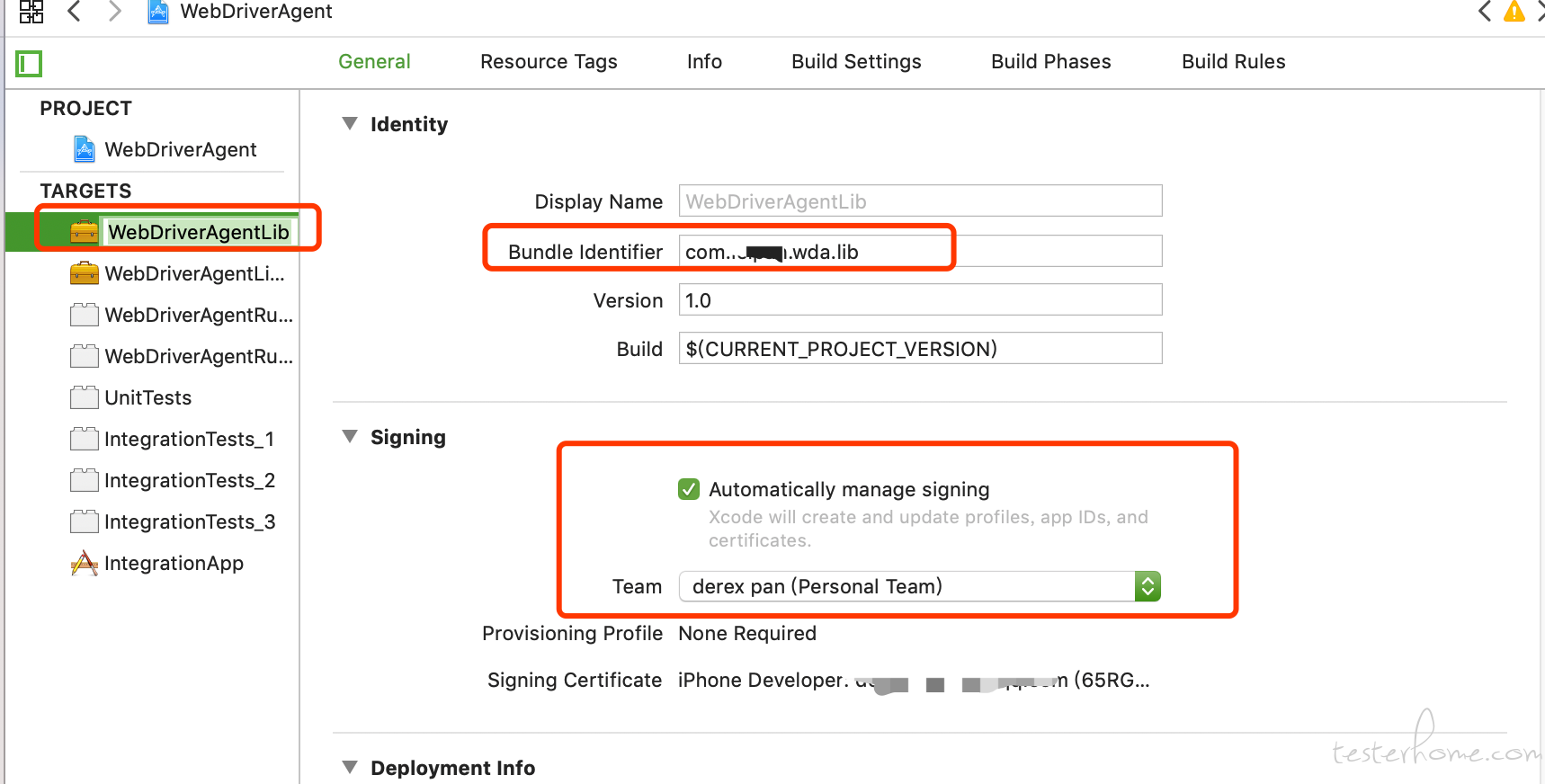Click the Deployment Info section heading
1545x784 pixels.
click(x=452, y=768)
